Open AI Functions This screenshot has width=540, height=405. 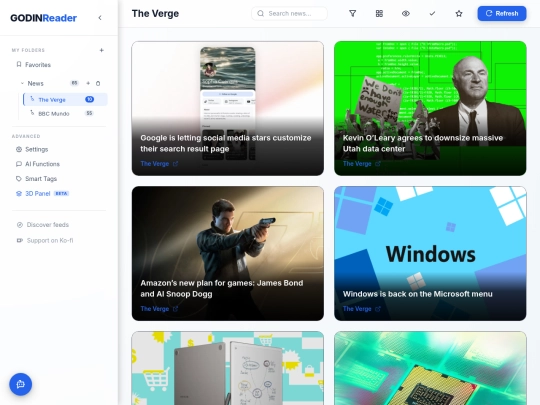point(38,164)
